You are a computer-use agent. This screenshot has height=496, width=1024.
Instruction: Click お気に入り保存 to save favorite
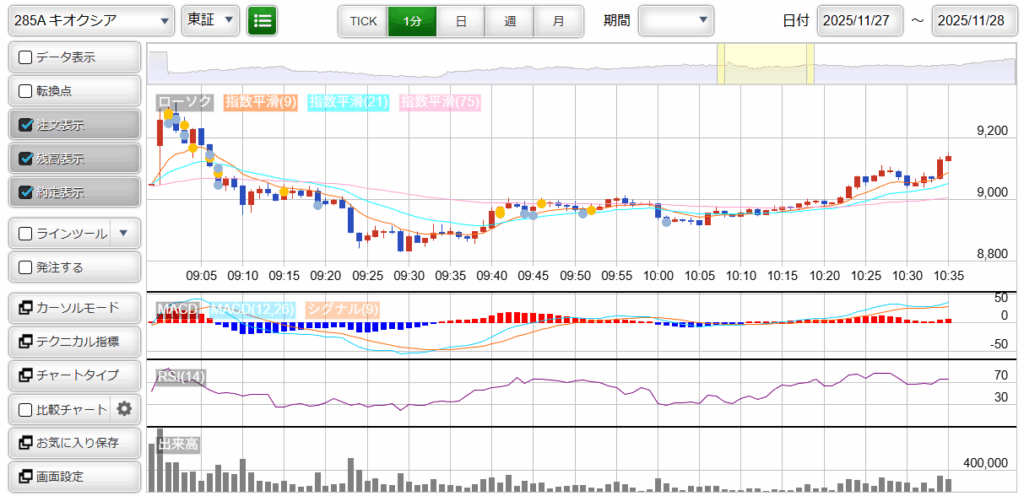[x=74, y=442]
